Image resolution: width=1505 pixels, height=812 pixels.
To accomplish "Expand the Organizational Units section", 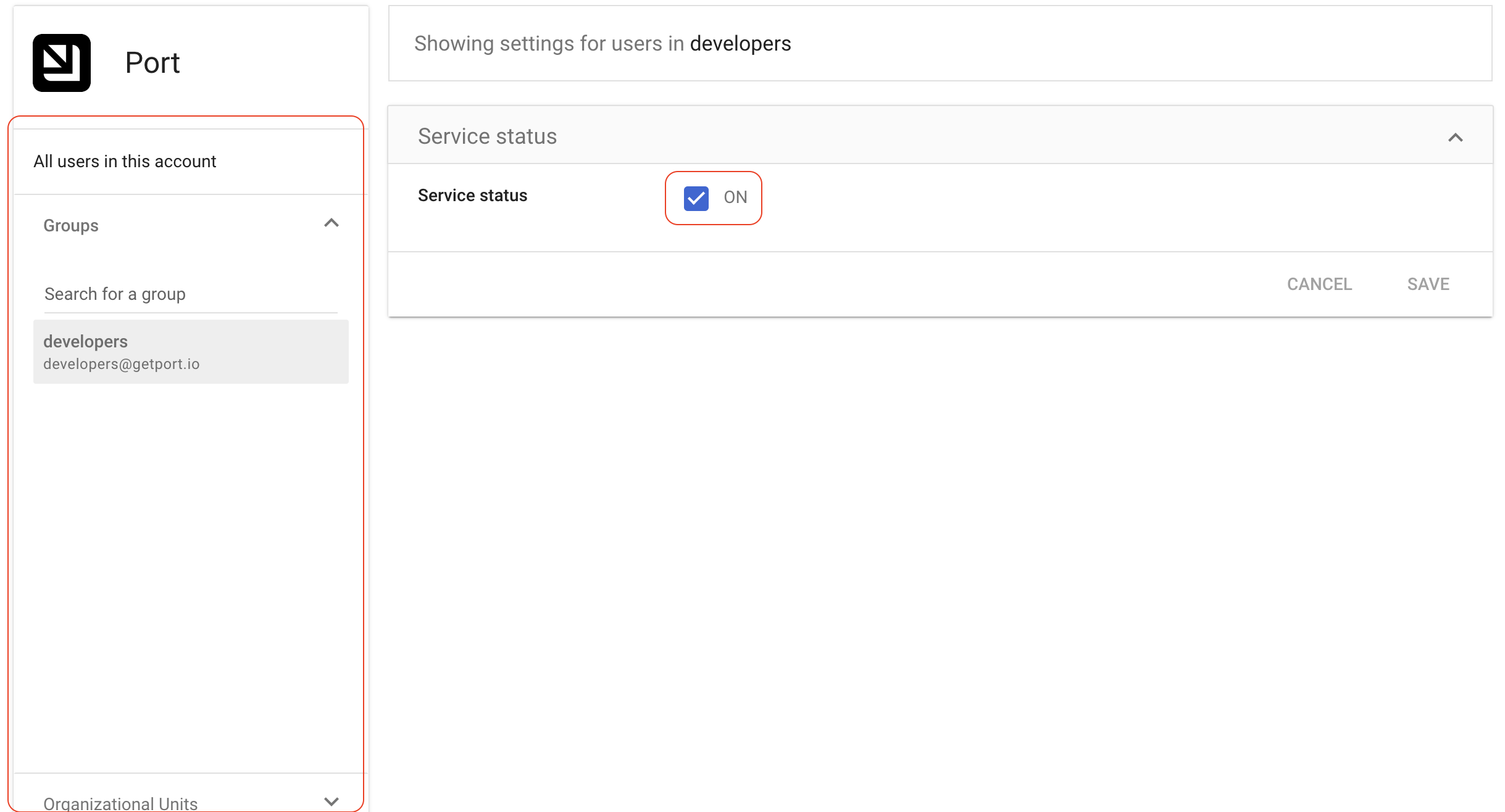I will (331, 802).
